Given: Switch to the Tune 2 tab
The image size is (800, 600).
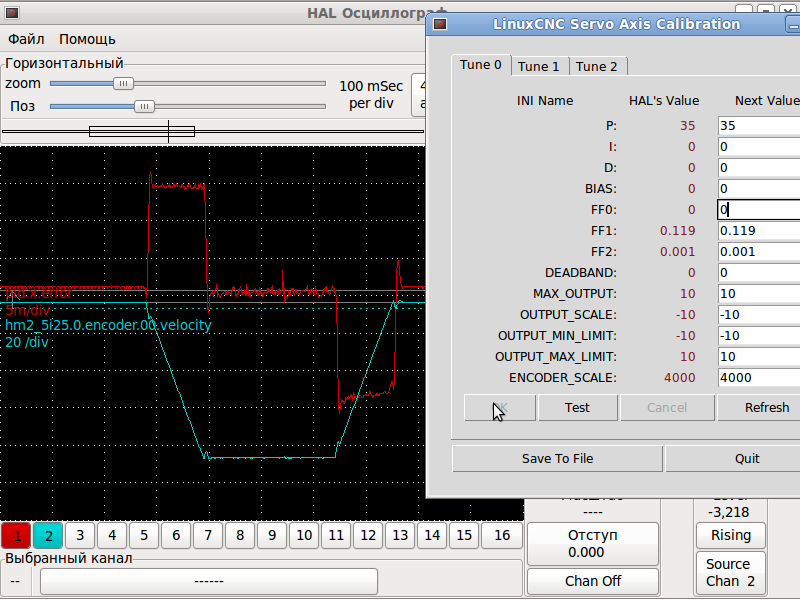Looking at the screenshot, I should (x=596, y=66).
